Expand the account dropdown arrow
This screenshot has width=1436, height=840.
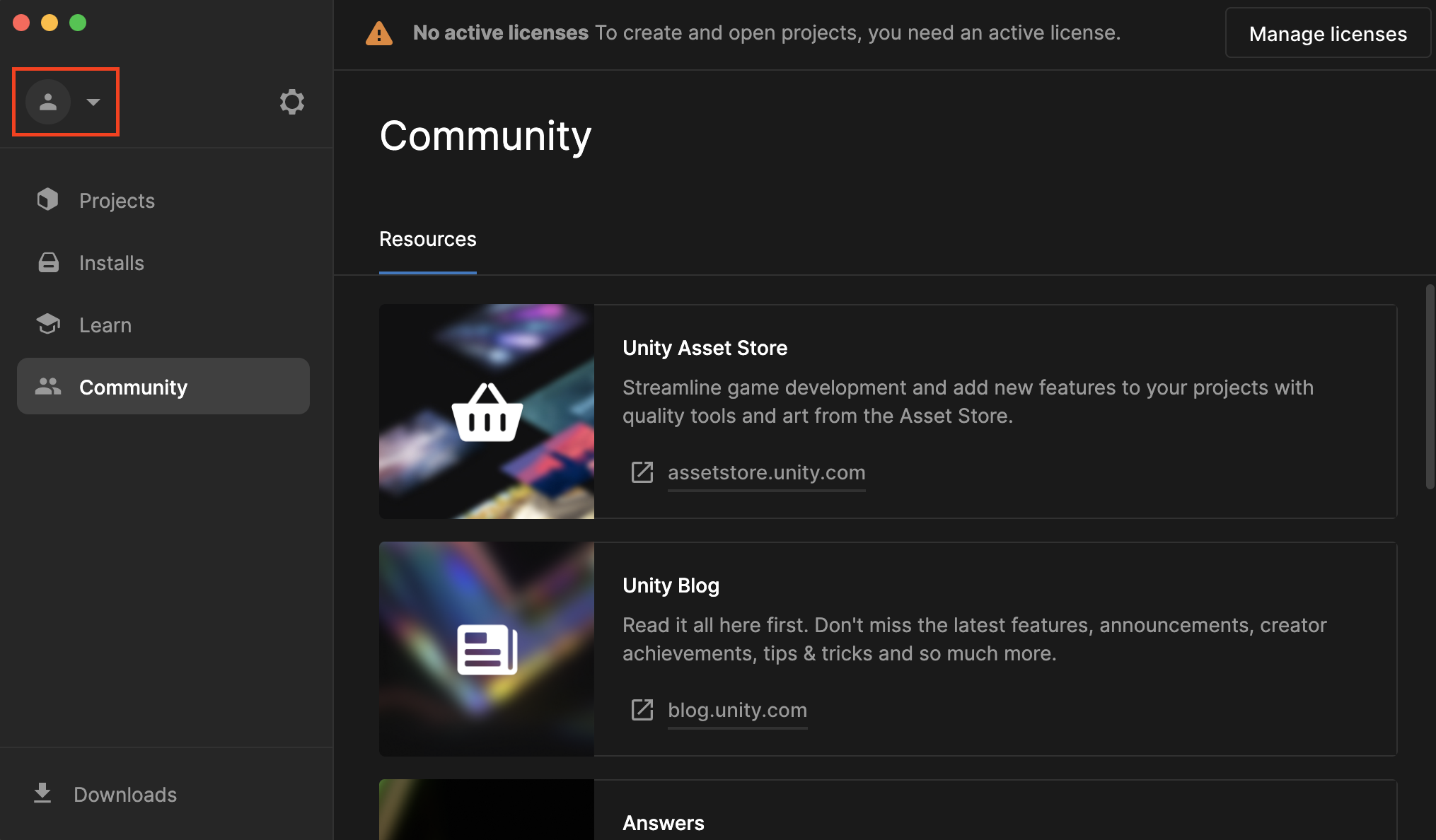[x=93, y=102]
